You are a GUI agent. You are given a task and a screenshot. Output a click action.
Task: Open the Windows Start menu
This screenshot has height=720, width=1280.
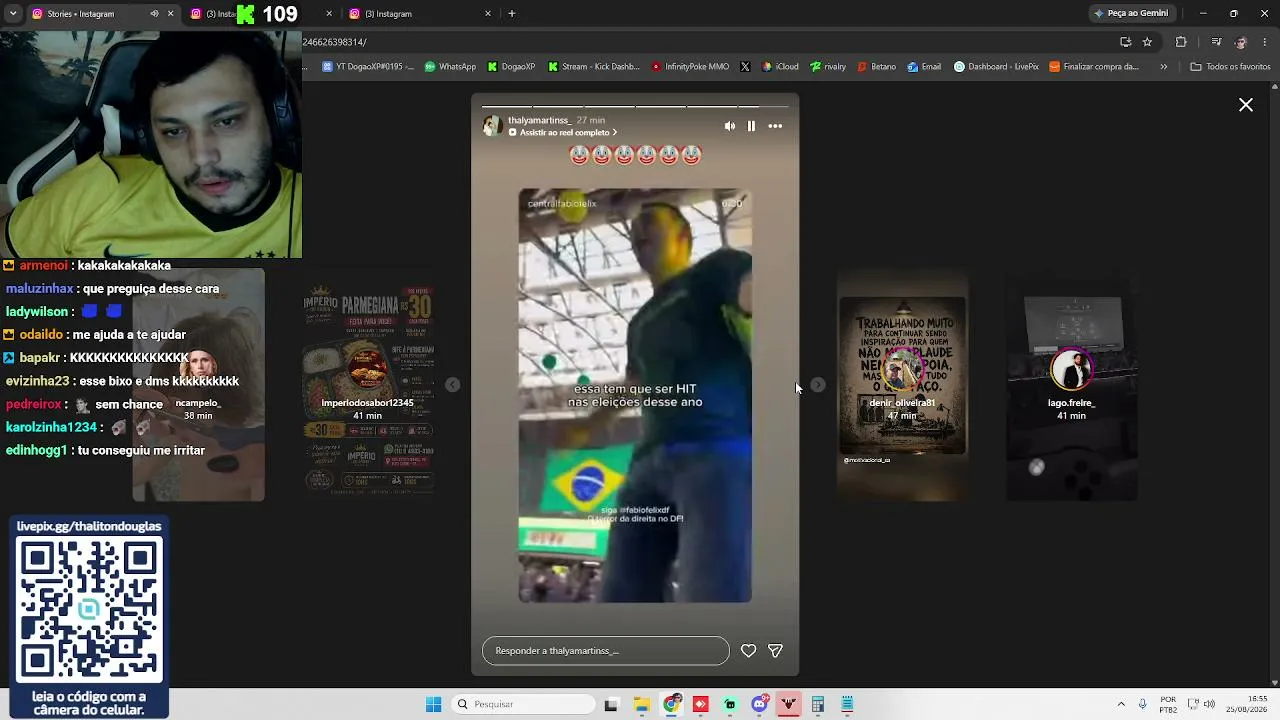click(x=433, y=705)
